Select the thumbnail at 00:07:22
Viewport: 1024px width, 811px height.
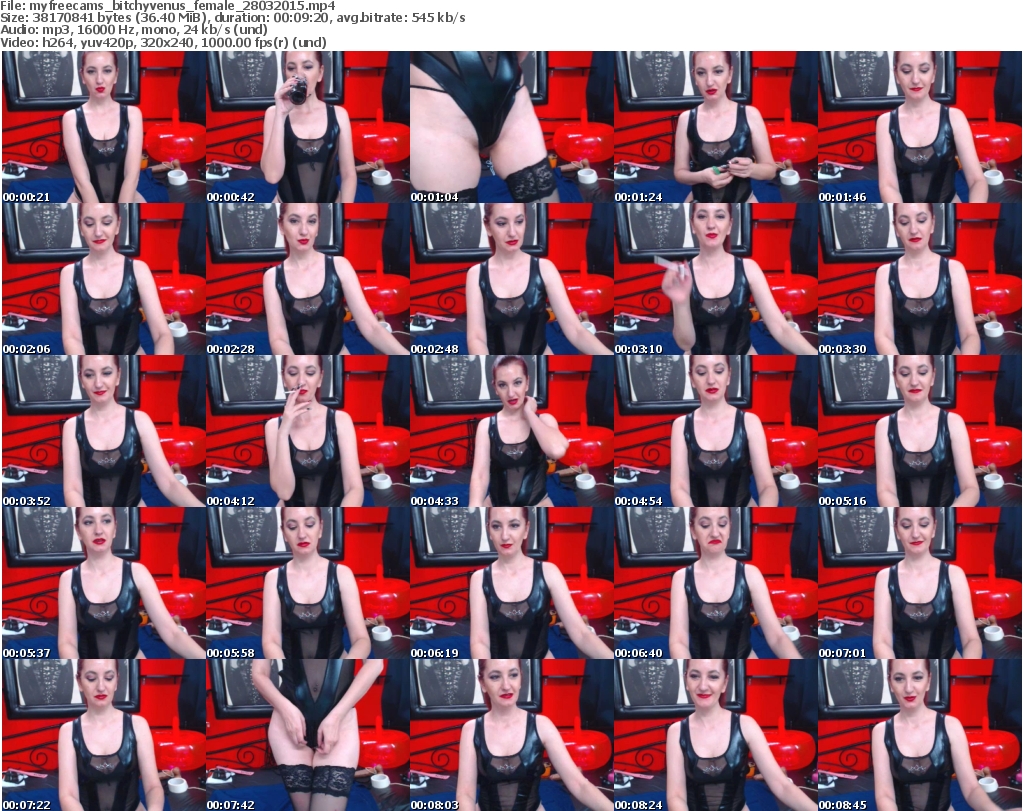coord(104,735)
